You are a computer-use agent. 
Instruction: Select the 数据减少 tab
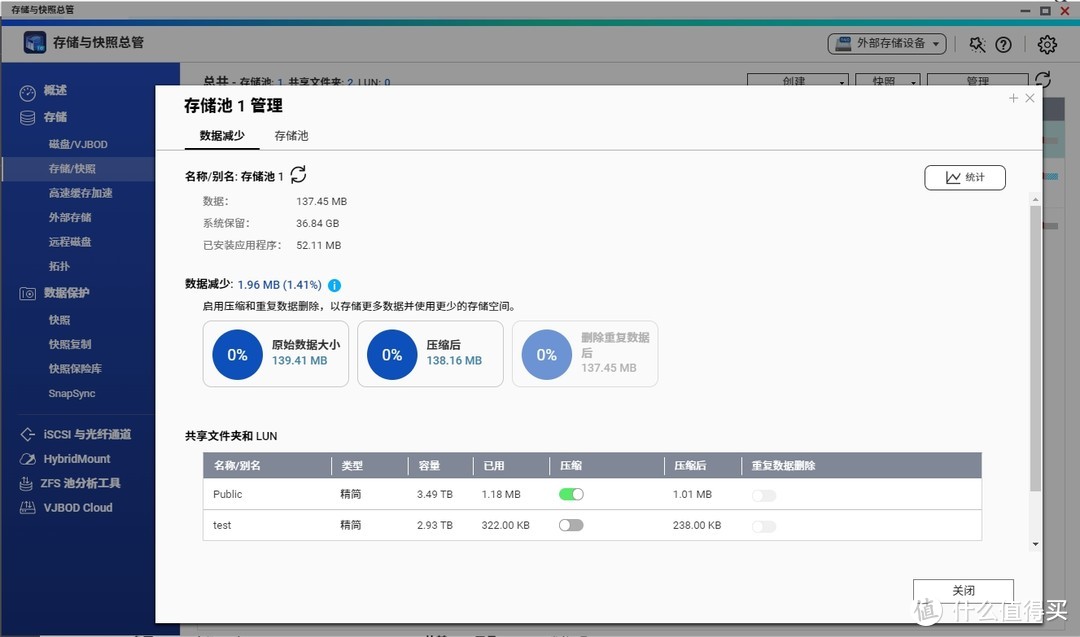click(221, 134)
